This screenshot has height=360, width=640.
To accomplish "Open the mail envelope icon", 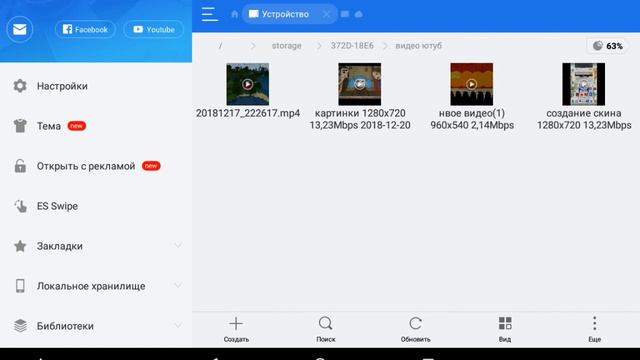I will [20, 29].
